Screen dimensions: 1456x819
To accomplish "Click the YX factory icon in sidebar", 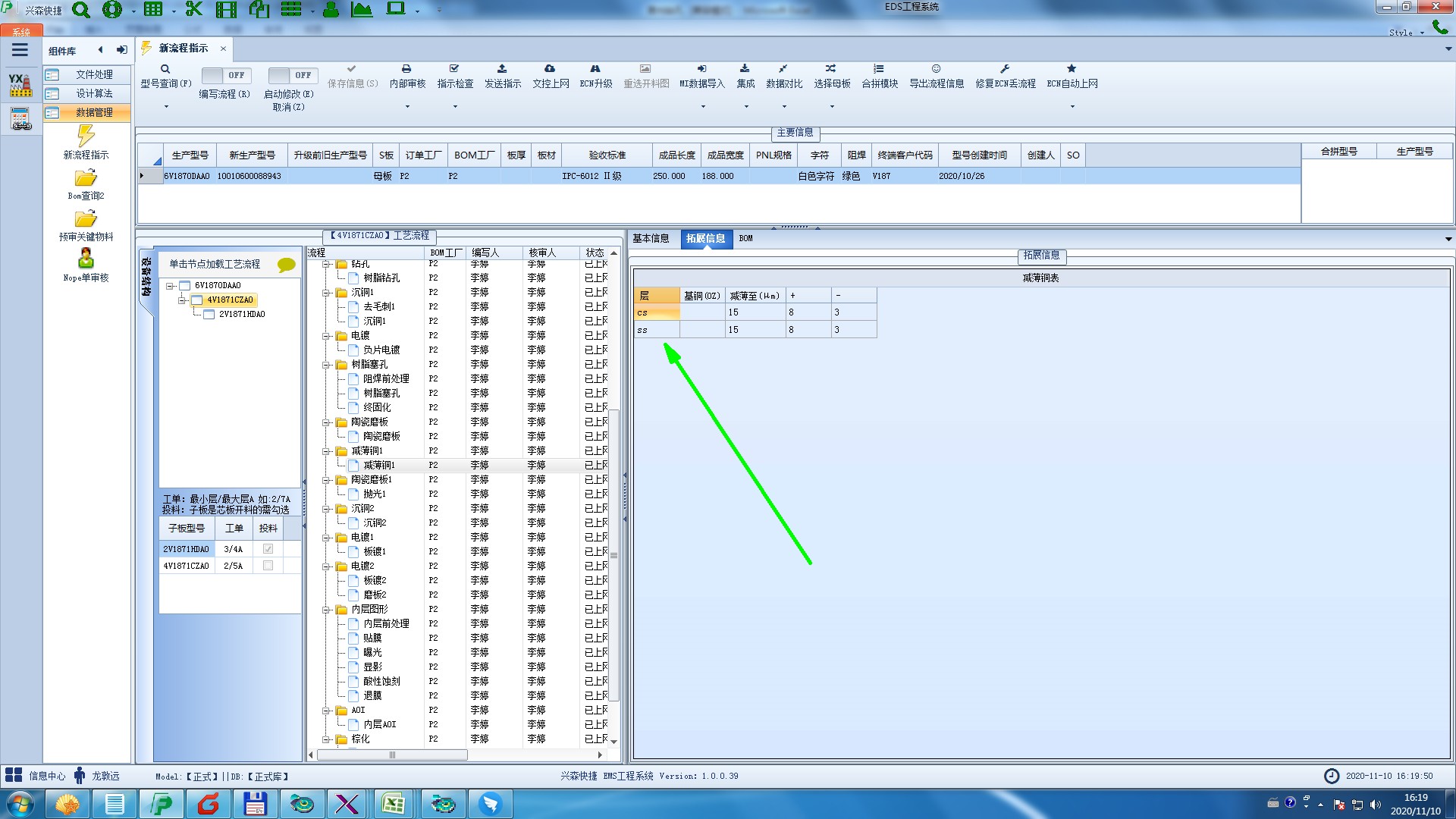I will [x=20, y=84].
